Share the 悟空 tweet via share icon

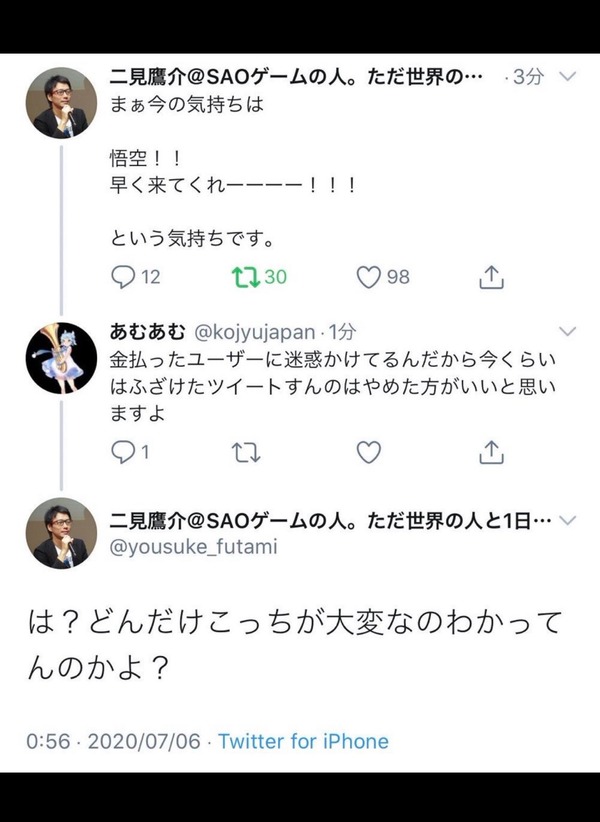point(492,277)
